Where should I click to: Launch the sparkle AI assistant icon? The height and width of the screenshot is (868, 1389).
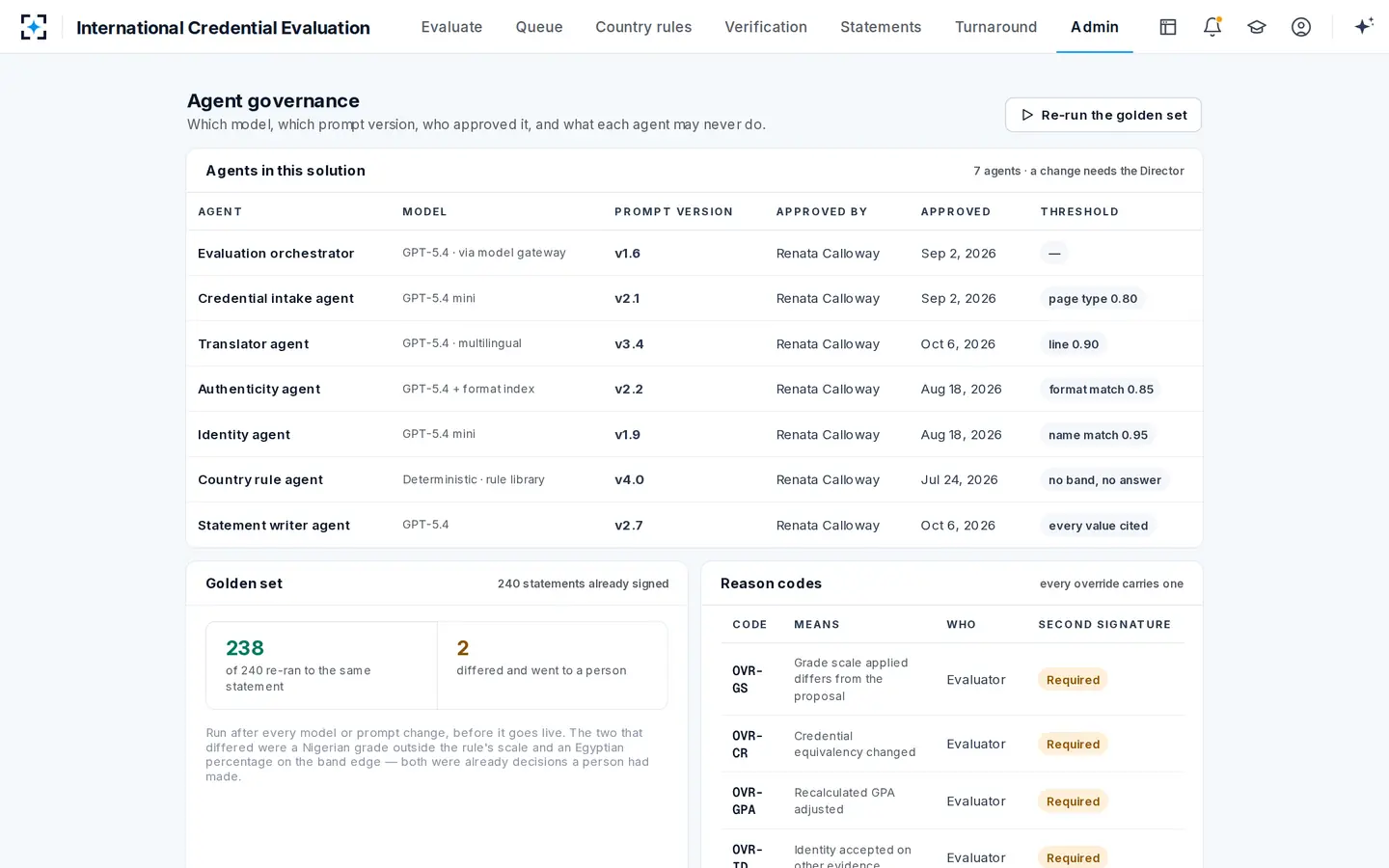coord(1364,27)
